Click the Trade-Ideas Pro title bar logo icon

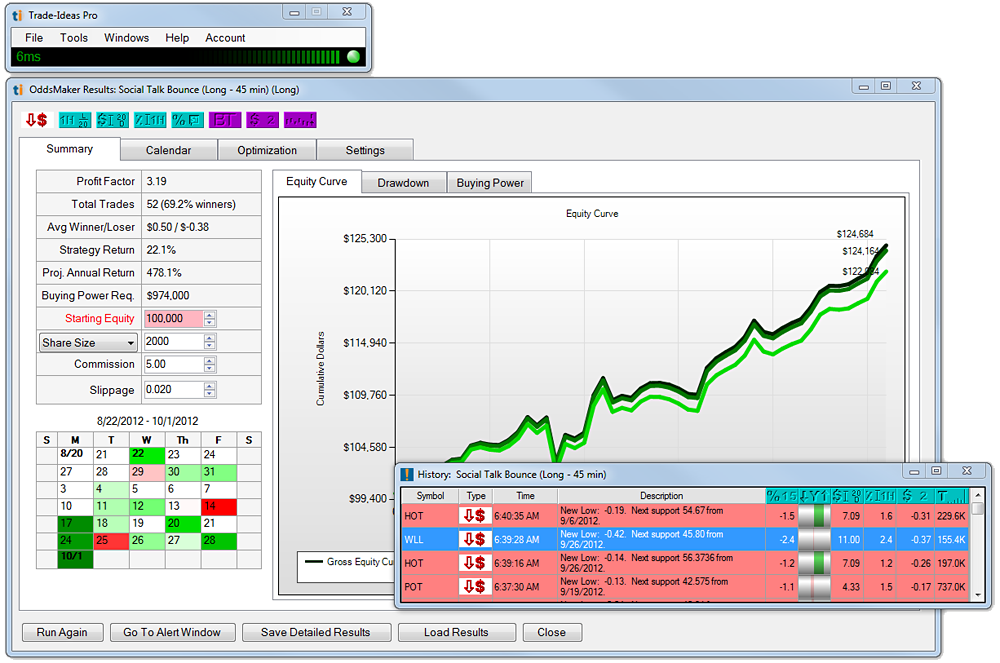17,15
